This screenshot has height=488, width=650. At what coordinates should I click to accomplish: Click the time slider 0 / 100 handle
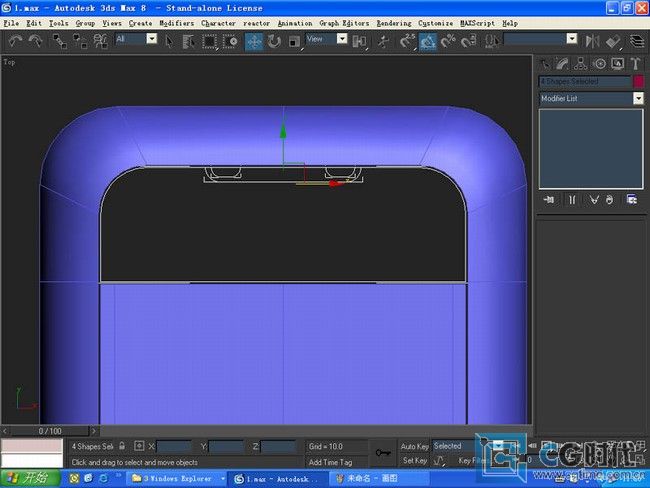click(50, 431)
